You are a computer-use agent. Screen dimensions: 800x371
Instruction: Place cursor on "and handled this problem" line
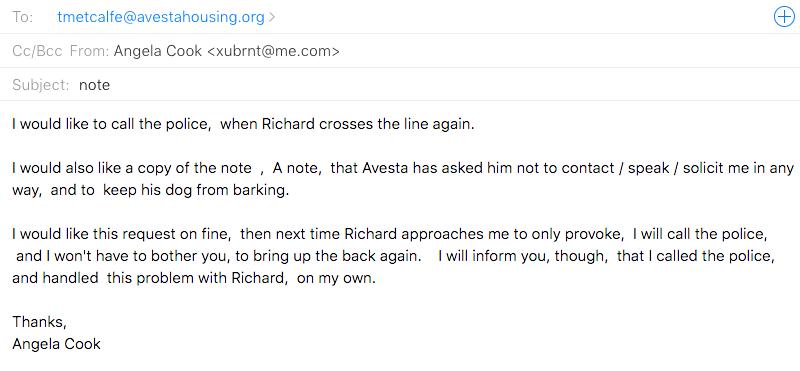194,279
